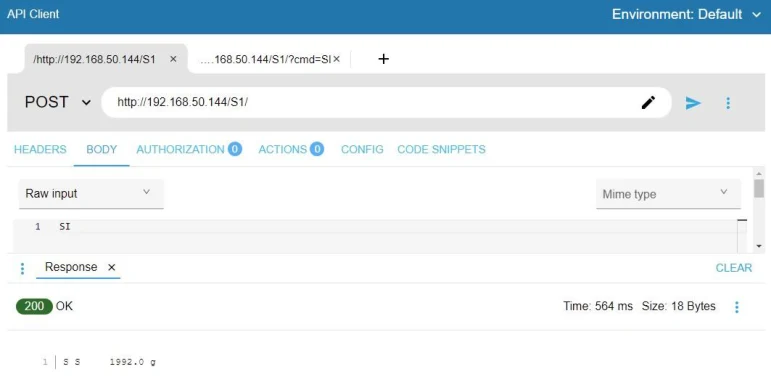Viewport: 771px width, 377px height.
Task: Select the BODY tab
Action: point(102,149)
